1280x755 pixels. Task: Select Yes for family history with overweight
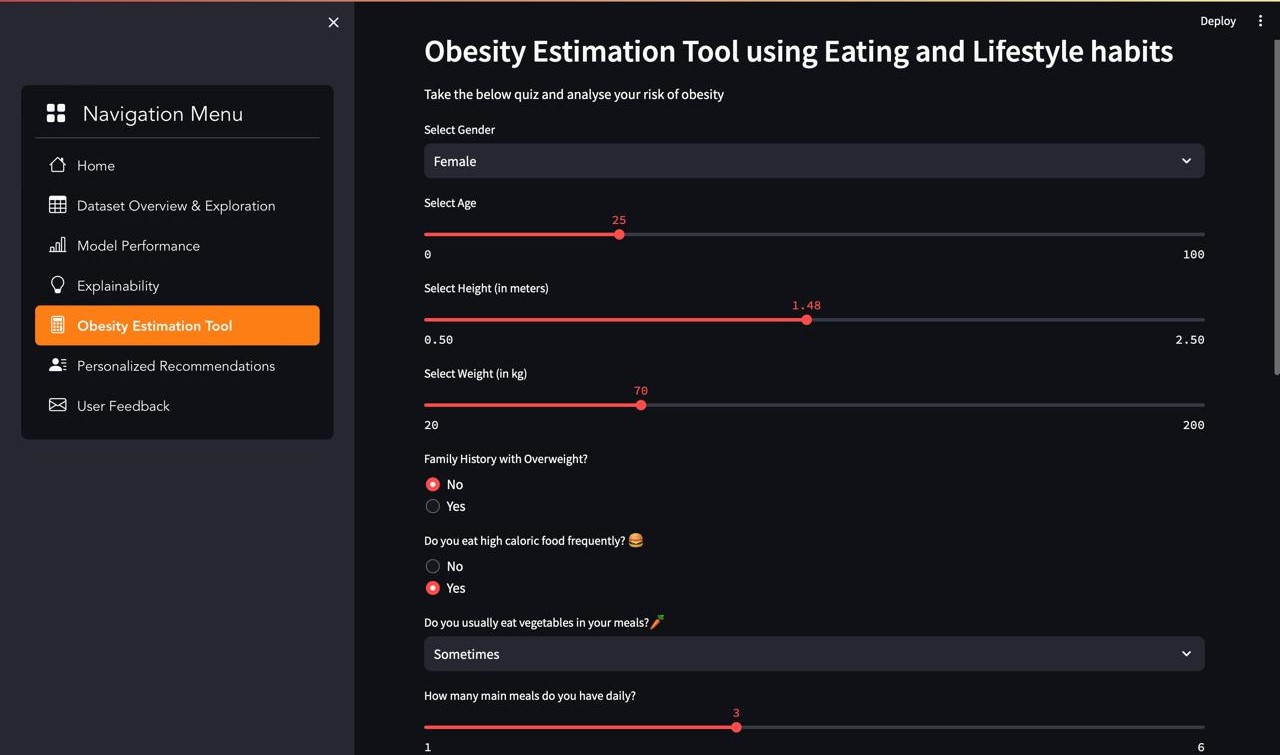(x=433, y=506)
